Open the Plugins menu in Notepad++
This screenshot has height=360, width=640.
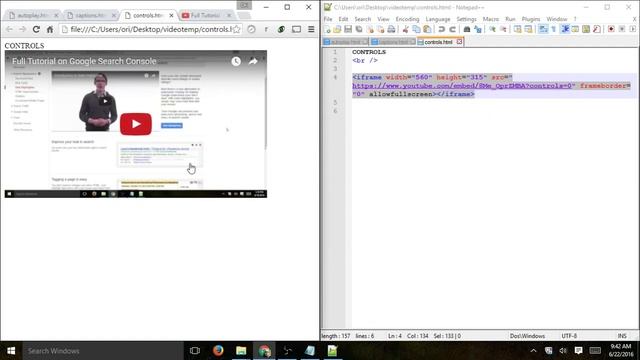pos(531,19)
